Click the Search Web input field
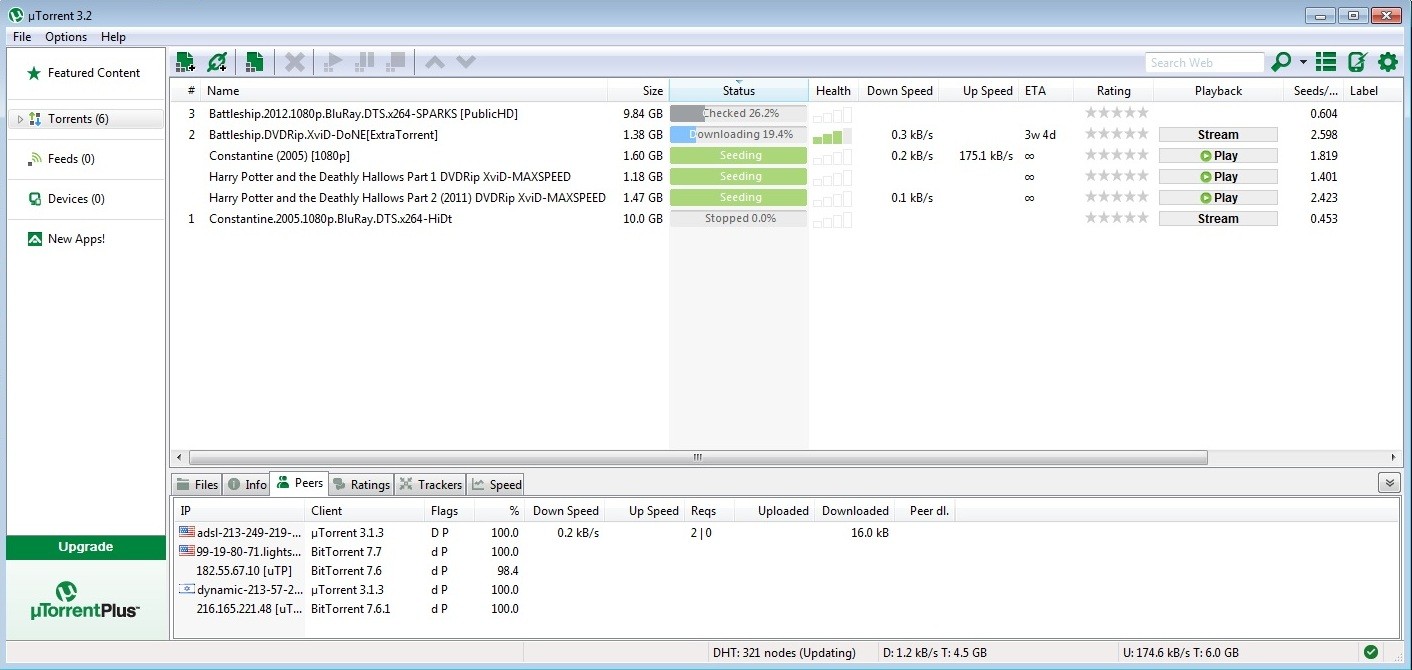1412x670 pixels. point(1205,62)
